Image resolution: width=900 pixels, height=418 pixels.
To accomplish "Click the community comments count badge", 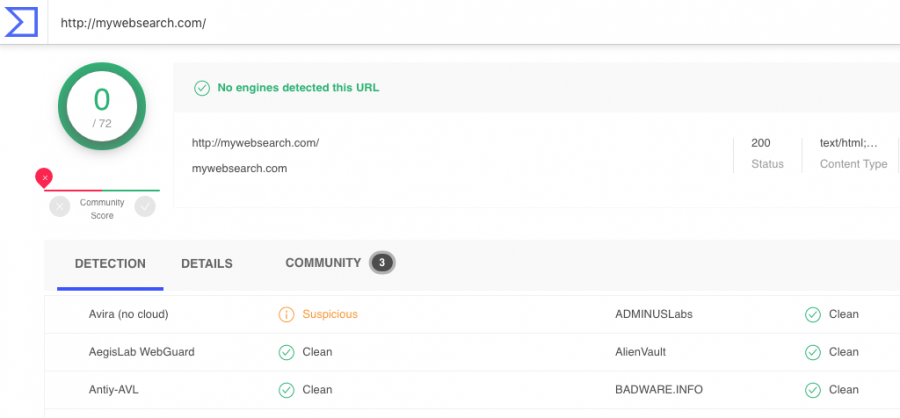I will (382, 263).
